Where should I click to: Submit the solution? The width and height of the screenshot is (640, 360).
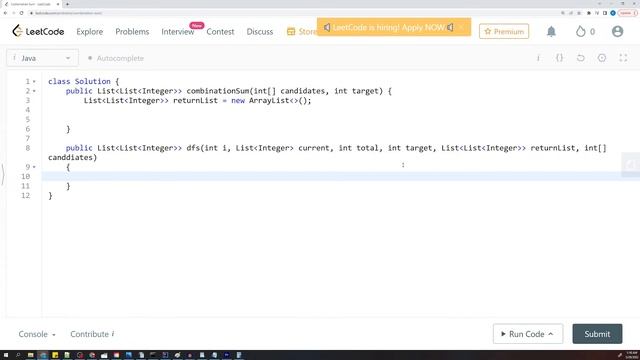[x=597, y=334]
